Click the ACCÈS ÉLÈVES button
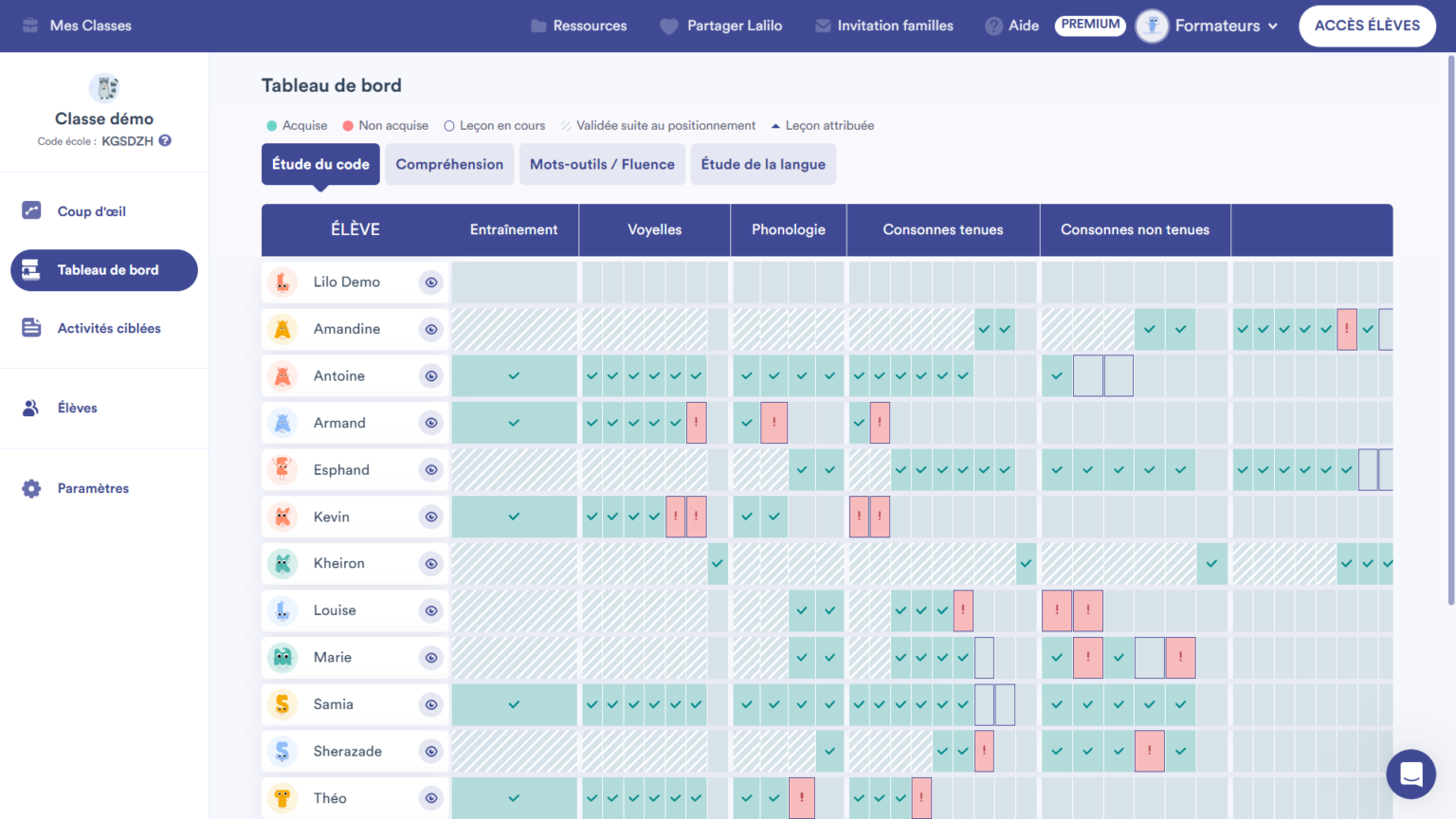1456x819 pixels. pos(1367,26)
